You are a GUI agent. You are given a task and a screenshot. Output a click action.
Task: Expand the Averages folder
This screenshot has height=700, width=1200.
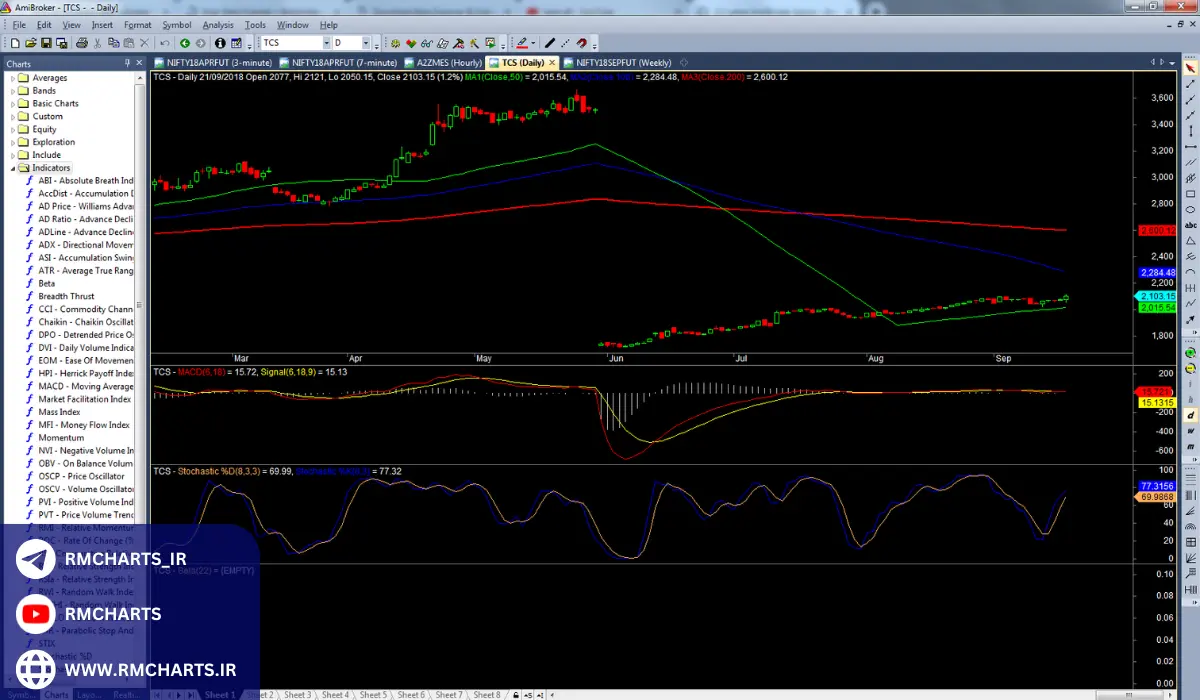[x=14, y=78]
